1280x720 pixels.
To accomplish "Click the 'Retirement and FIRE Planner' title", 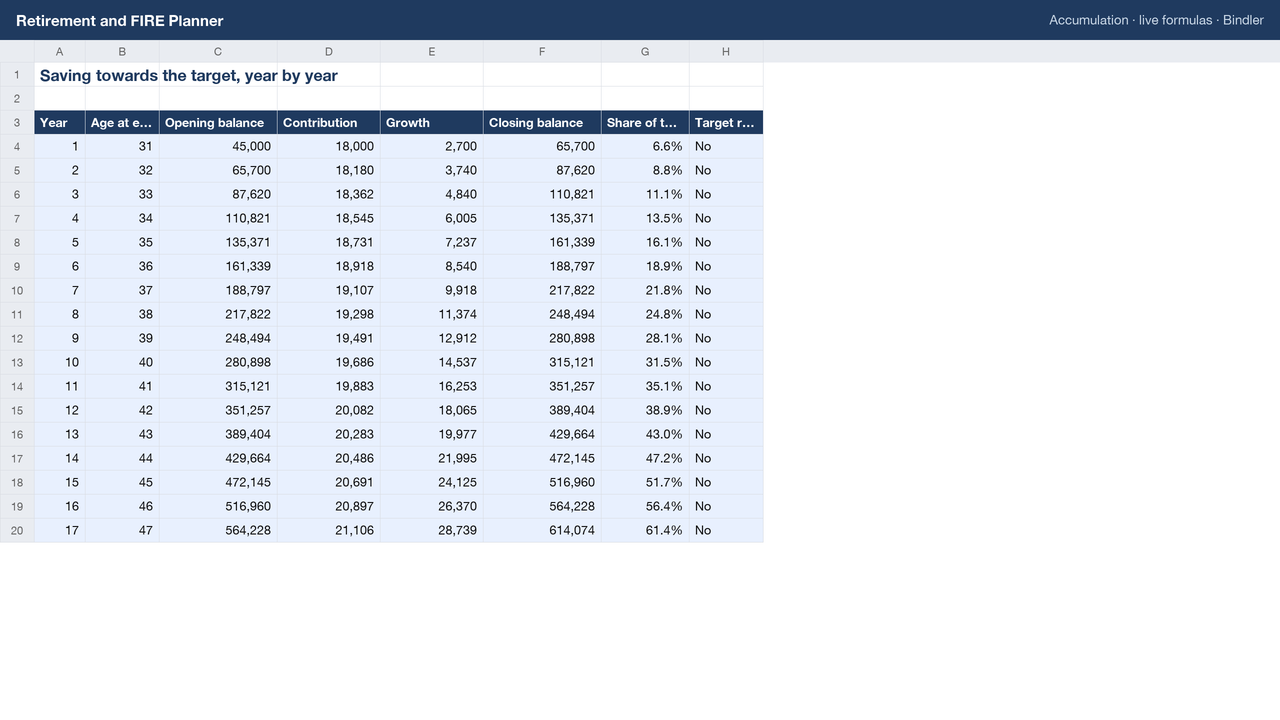I will pos(120,20).
